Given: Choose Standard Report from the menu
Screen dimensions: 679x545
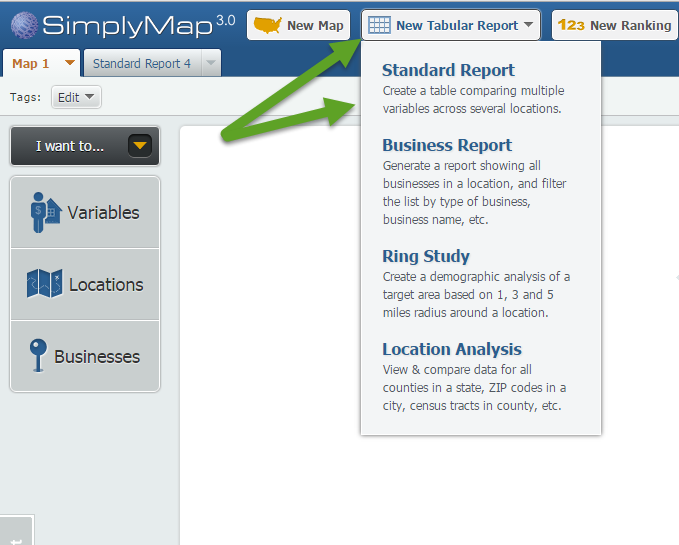Looking at the screenshot, I should (x=448, y=70).
